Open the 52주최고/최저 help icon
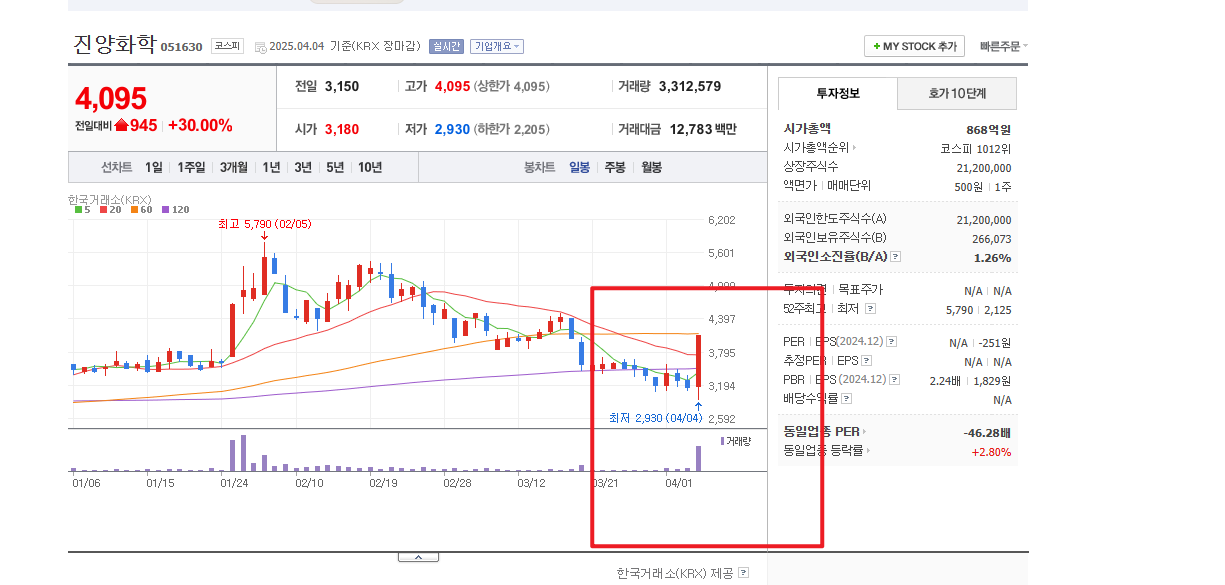Screen dimensions: 1225x585 coord(870,309)
